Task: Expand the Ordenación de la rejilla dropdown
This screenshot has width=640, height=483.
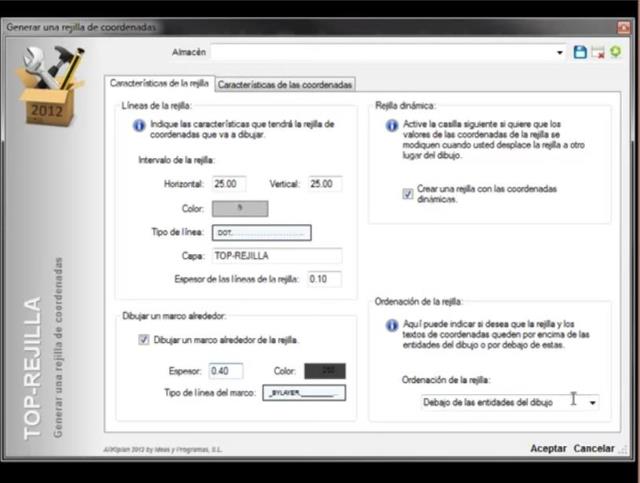Action: (x=592, y=403)
